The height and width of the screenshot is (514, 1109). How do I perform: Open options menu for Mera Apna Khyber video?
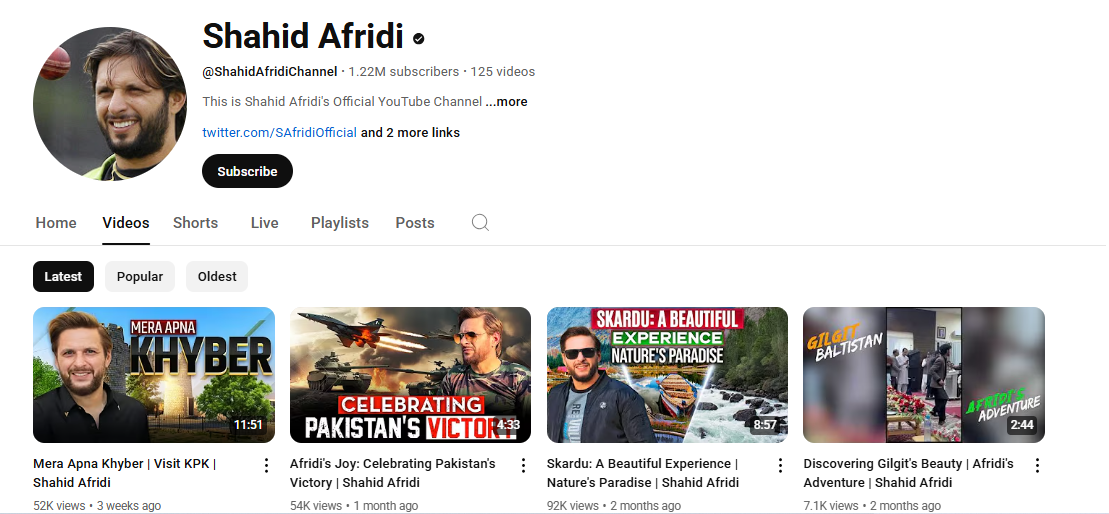tap(266, 465)
